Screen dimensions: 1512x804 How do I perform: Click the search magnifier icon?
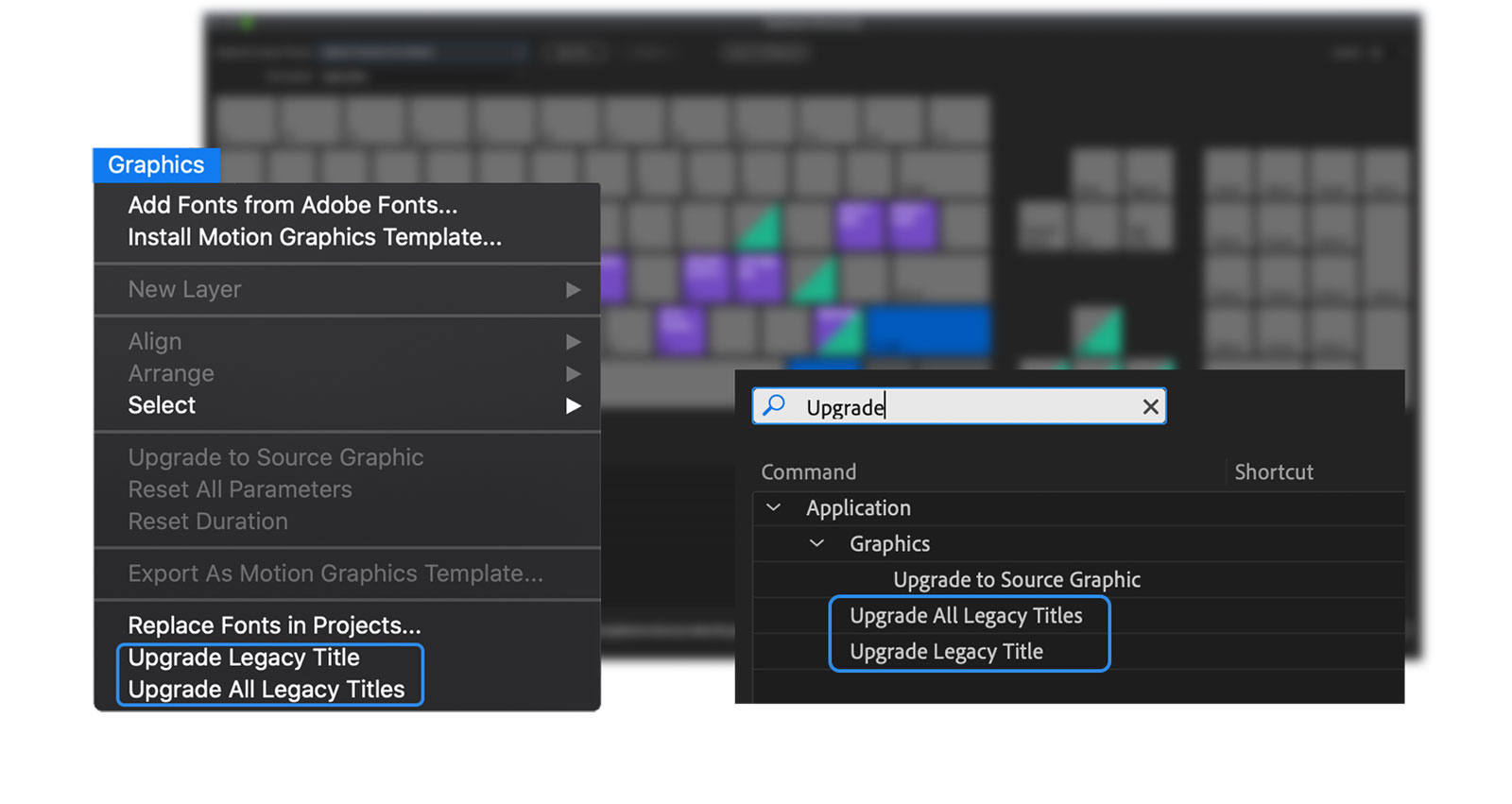click(x=774, y=406)
